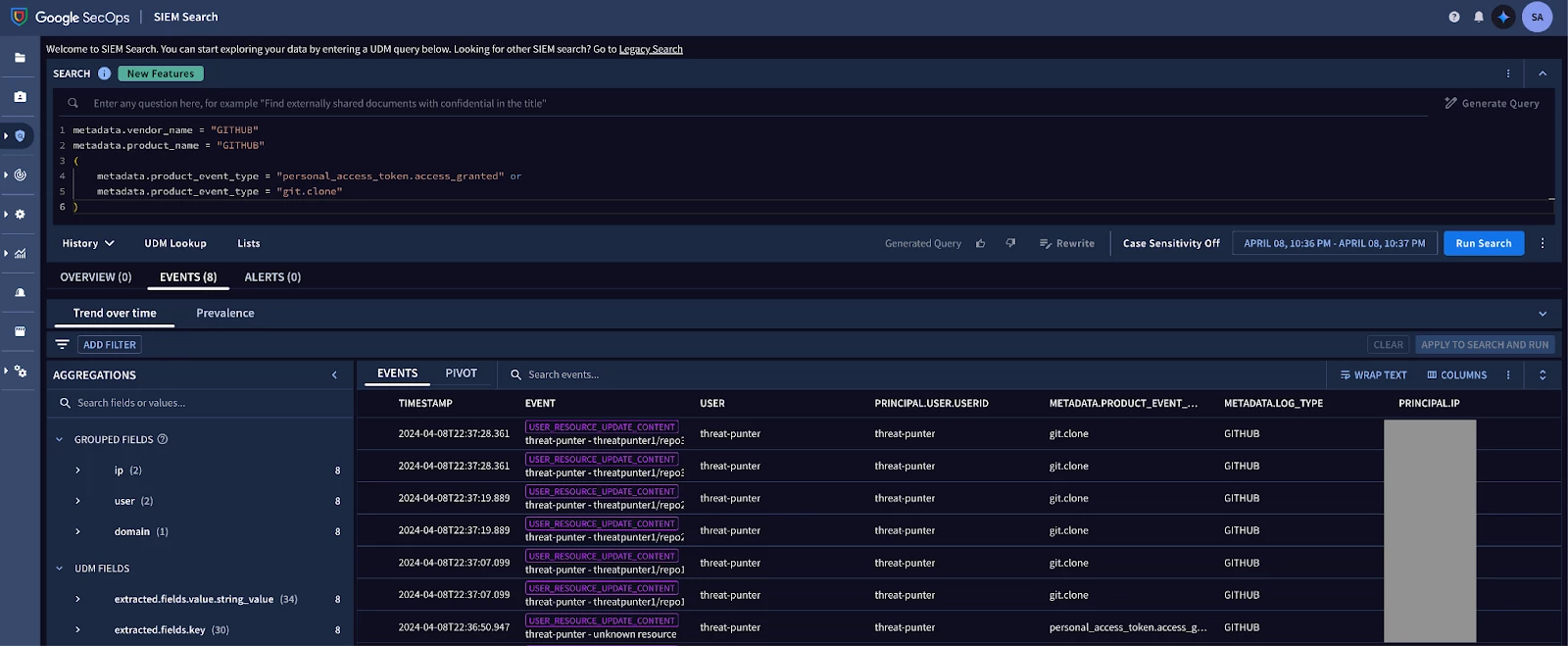Collapse the GROUPED FIELDS section
The width and height of the screenshot is (1568, 646).
click(x=60, y=439)
